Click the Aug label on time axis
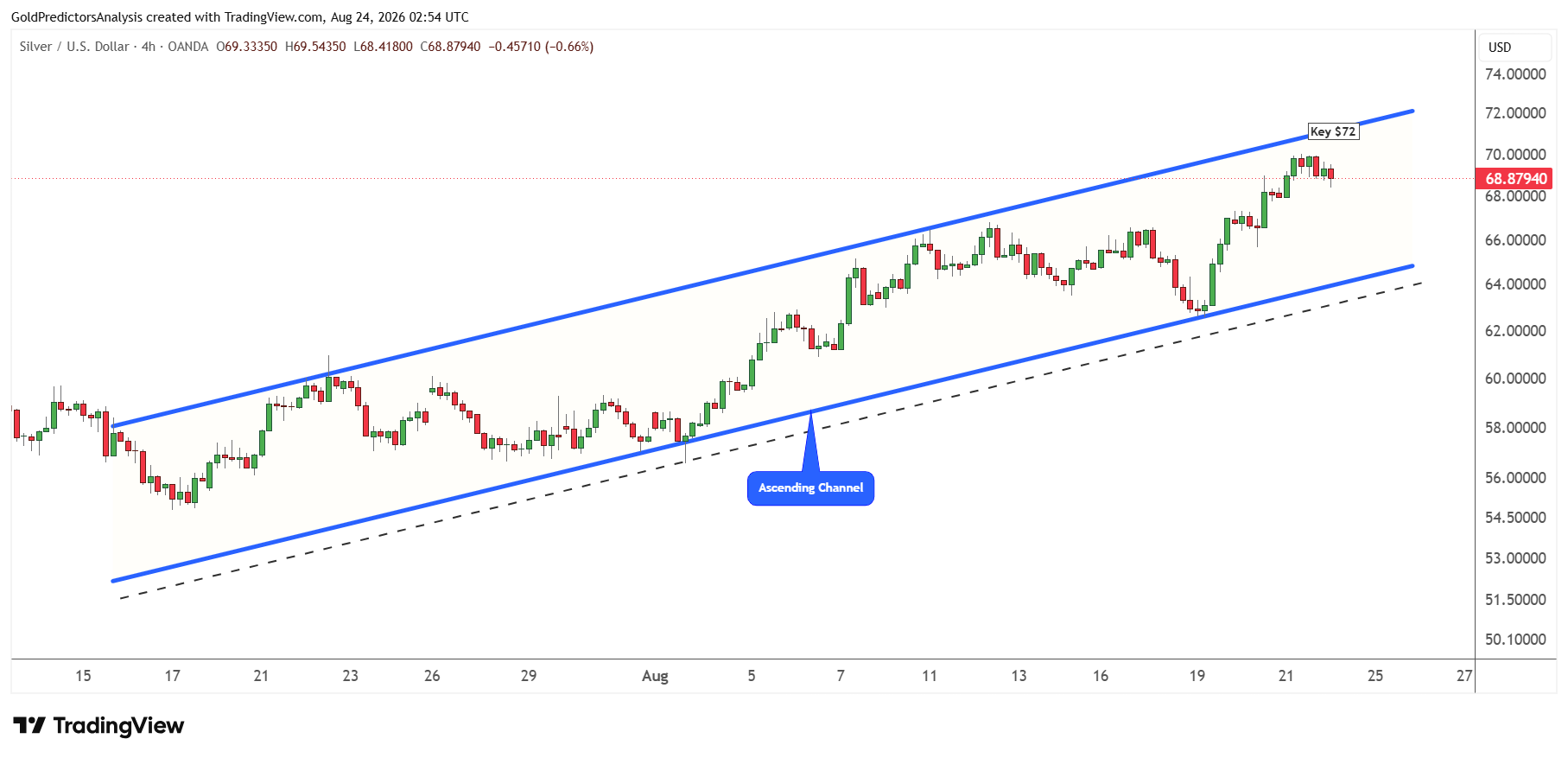Image resolution: width=1568 pixels, height=758 pixels. (x=655, y=676)
